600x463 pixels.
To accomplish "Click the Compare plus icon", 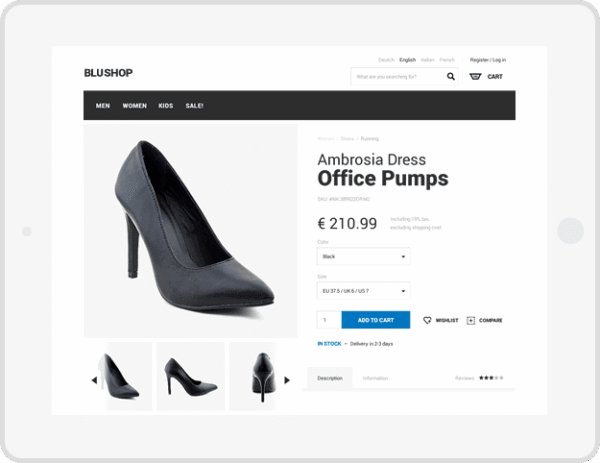I will pyautogui.click(x=471, y=320).
